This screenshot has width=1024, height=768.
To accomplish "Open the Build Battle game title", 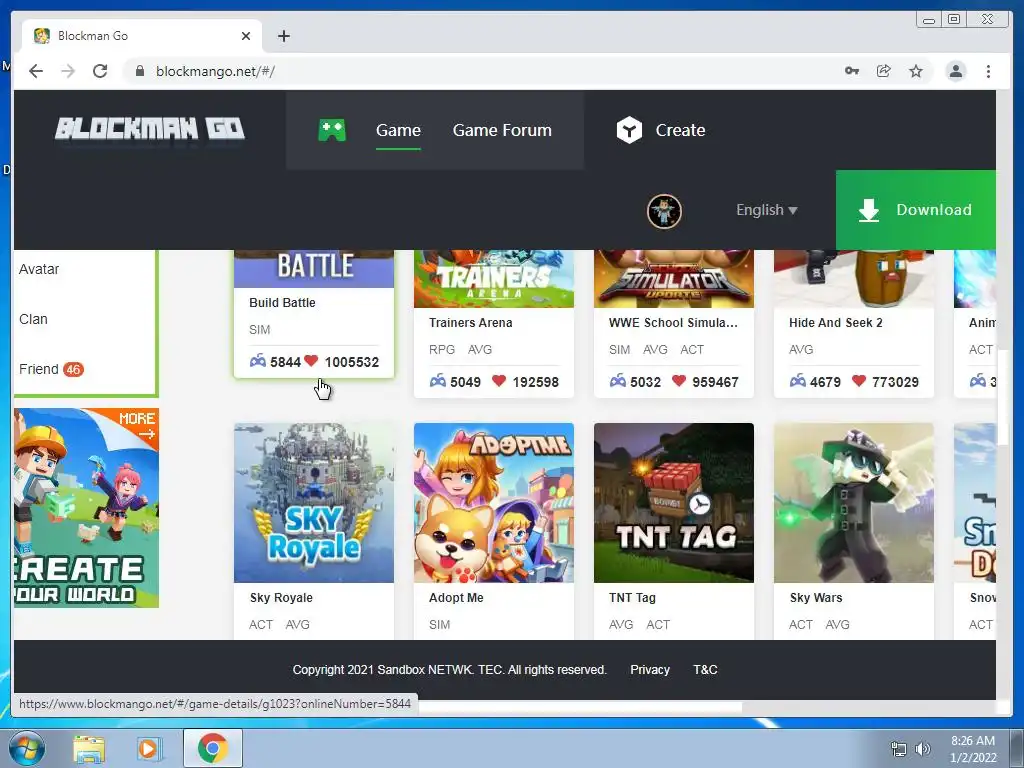I will pos(282,302).
